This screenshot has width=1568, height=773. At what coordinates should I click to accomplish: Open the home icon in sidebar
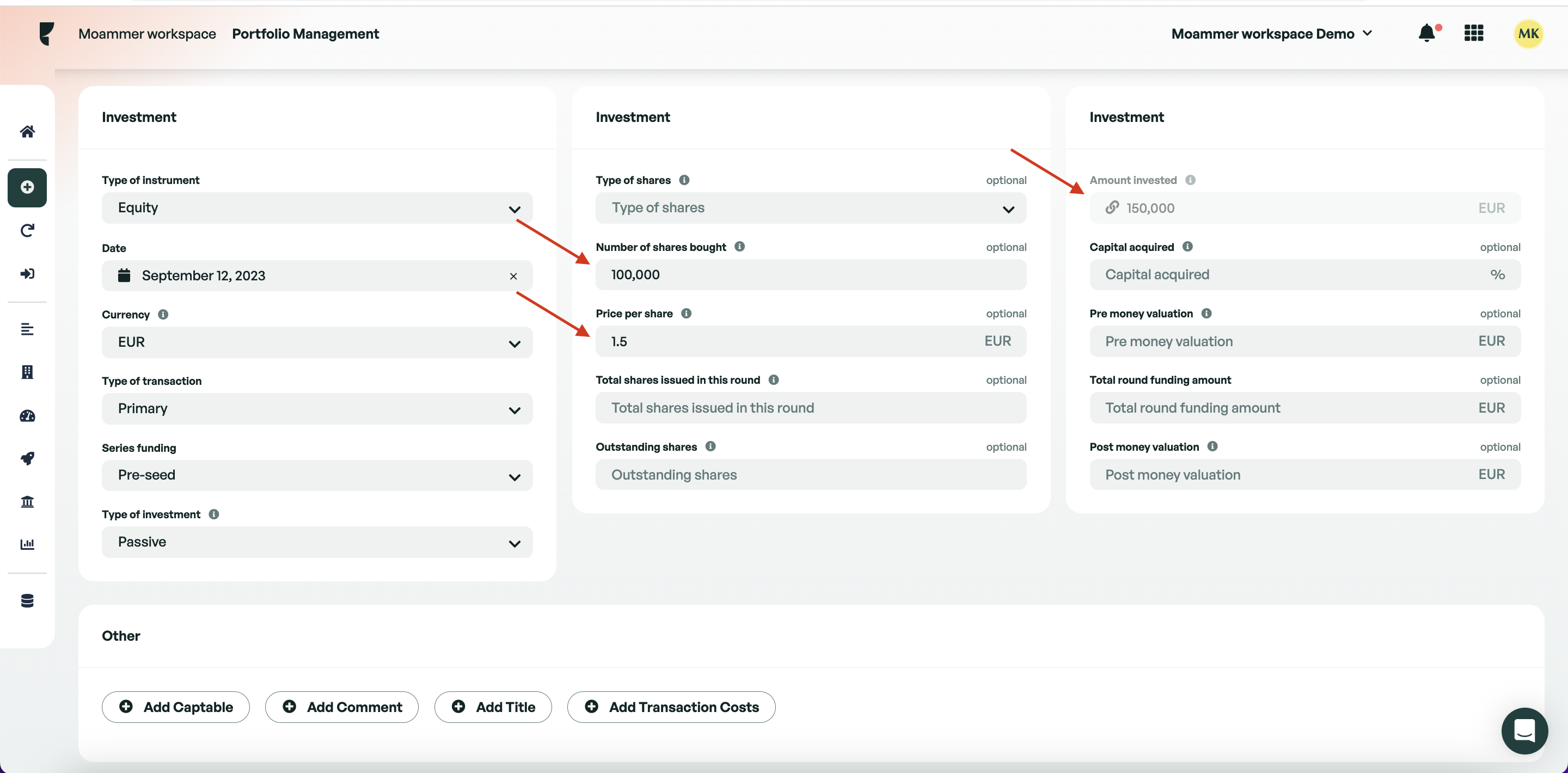coord(27,132)
